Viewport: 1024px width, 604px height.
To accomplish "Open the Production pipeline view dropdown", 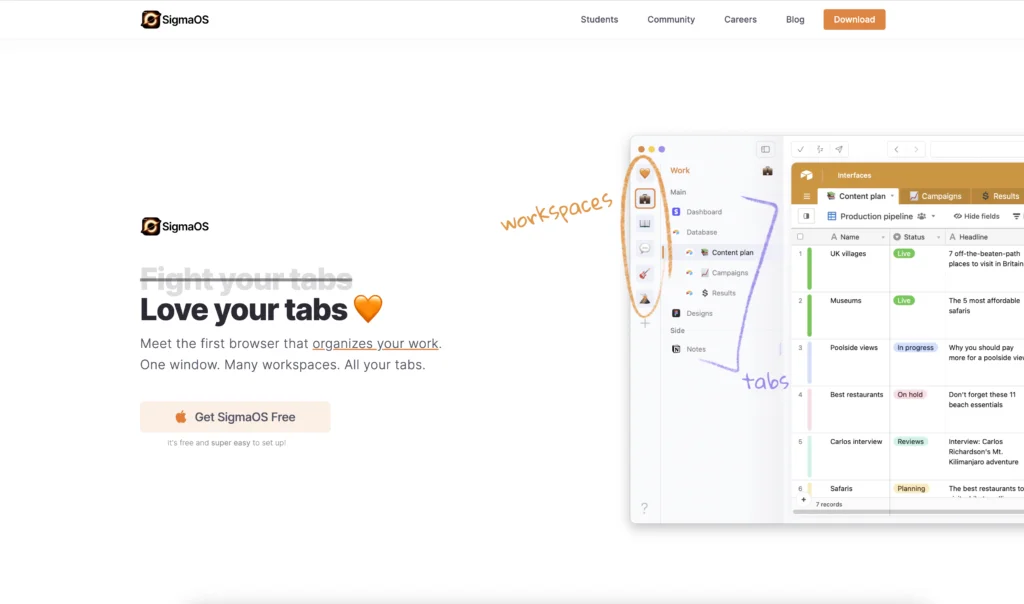I will (x=933, y=216).
